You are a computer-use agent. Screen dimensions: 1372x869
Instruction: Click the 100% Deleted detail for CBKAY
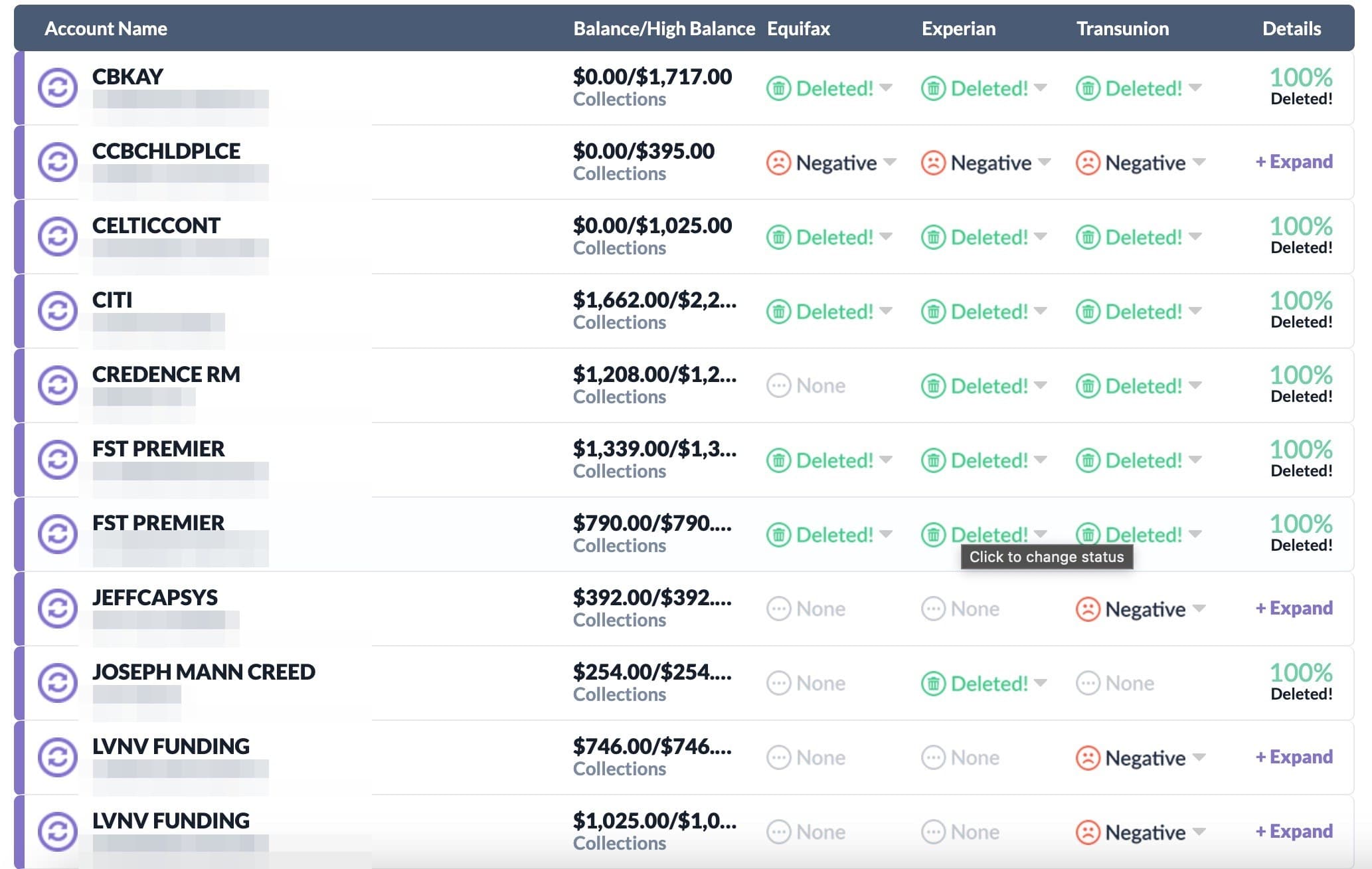[x=1301, y=87]
